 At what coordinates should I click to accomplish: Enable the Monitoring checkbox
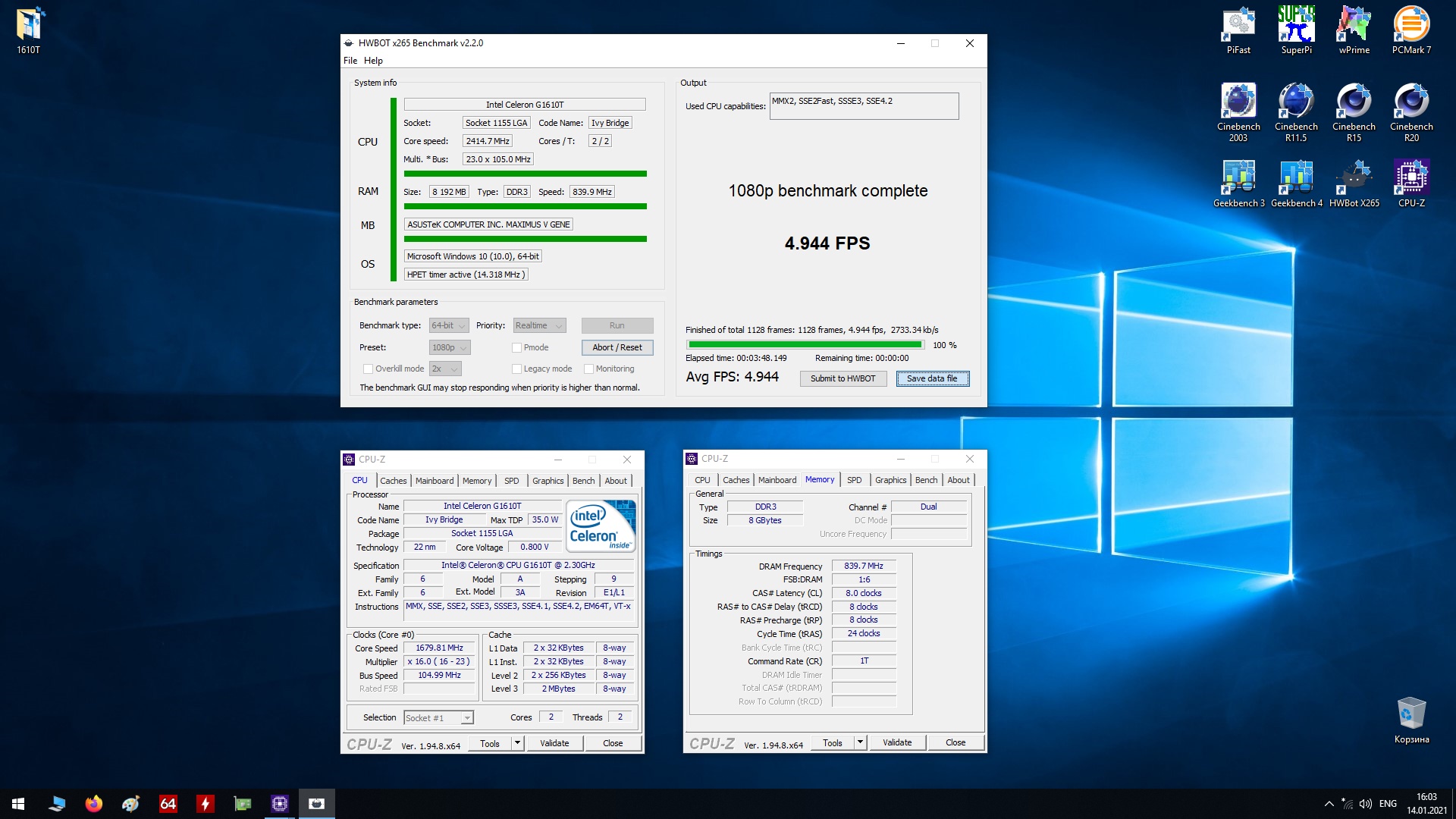tap(588, 369)
